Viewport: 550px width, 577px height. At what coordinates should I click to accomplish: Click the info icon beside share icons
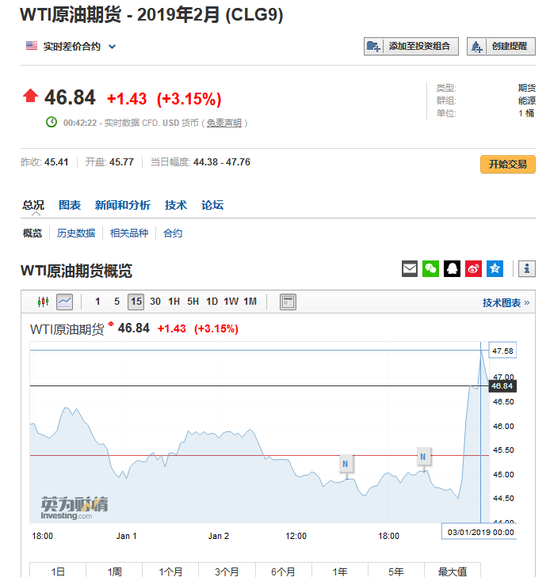click(527, 269)
